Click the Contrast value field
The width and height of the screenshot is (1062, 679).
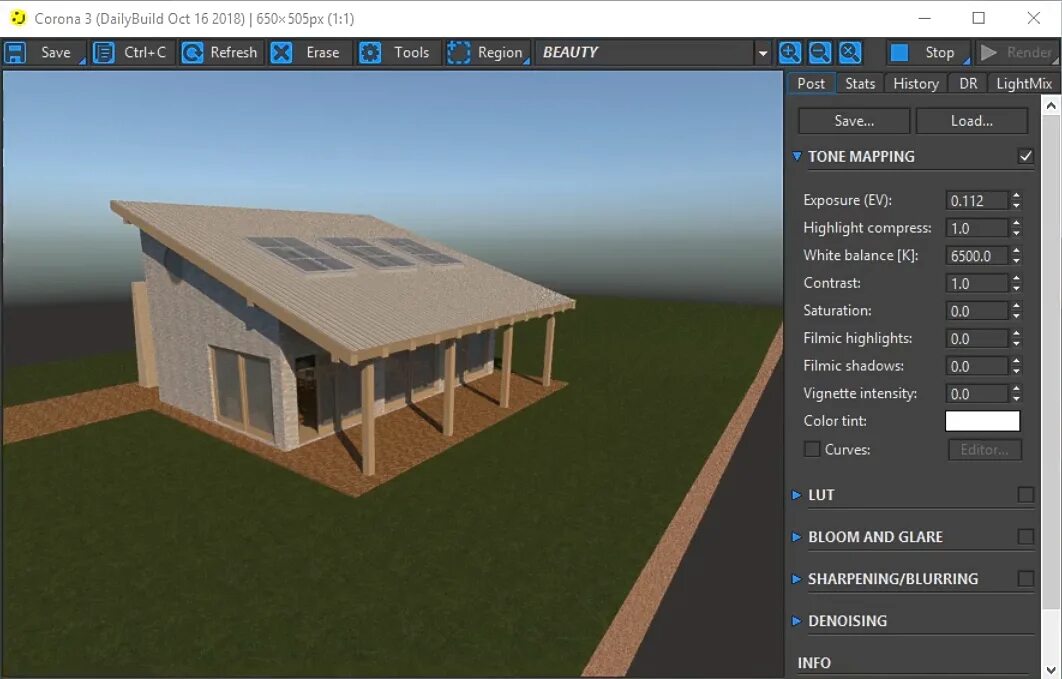click(977, 284)
